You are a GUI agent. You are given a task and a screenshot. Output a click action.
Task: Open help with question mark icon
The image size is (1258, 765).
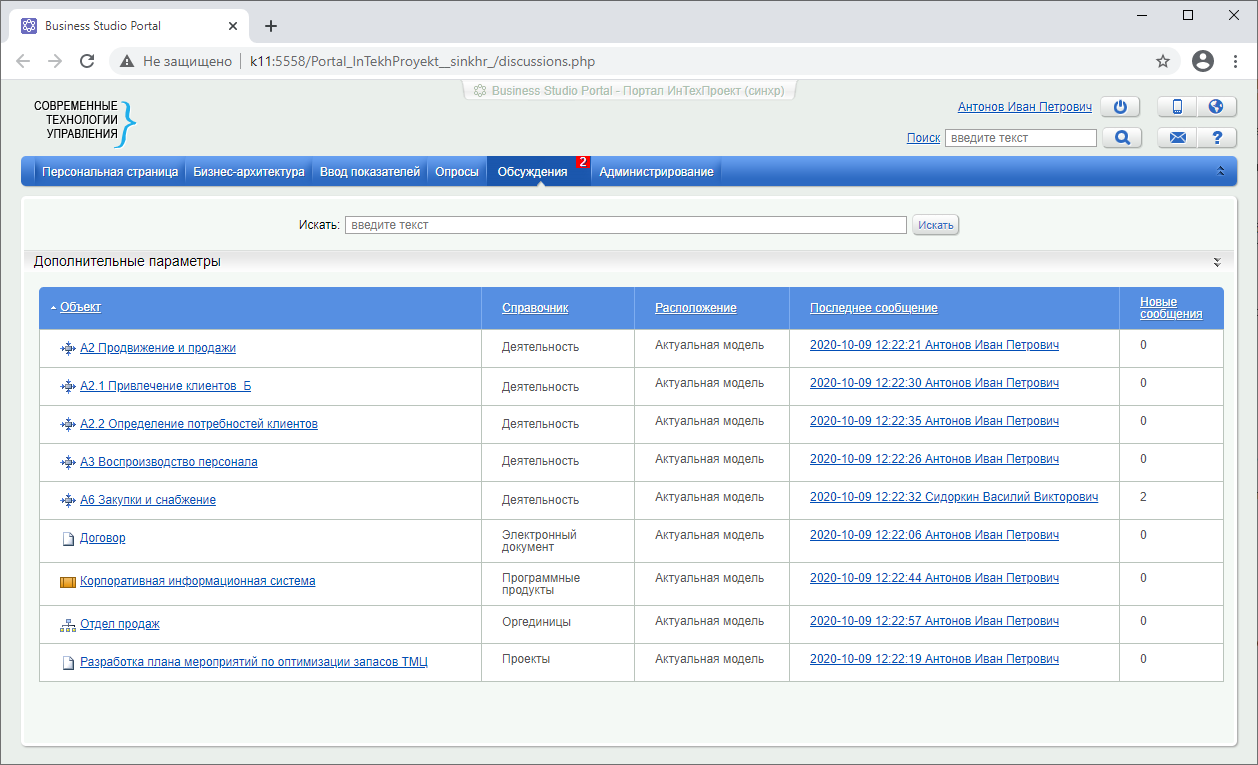1216,138
